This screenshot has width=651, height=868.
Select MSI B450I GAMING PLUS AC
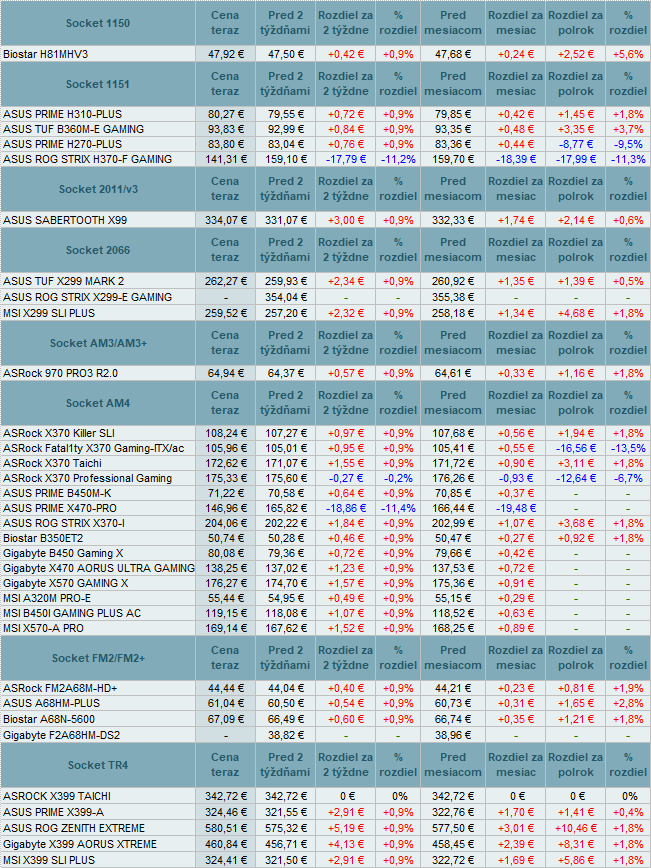tap(72, 613)
